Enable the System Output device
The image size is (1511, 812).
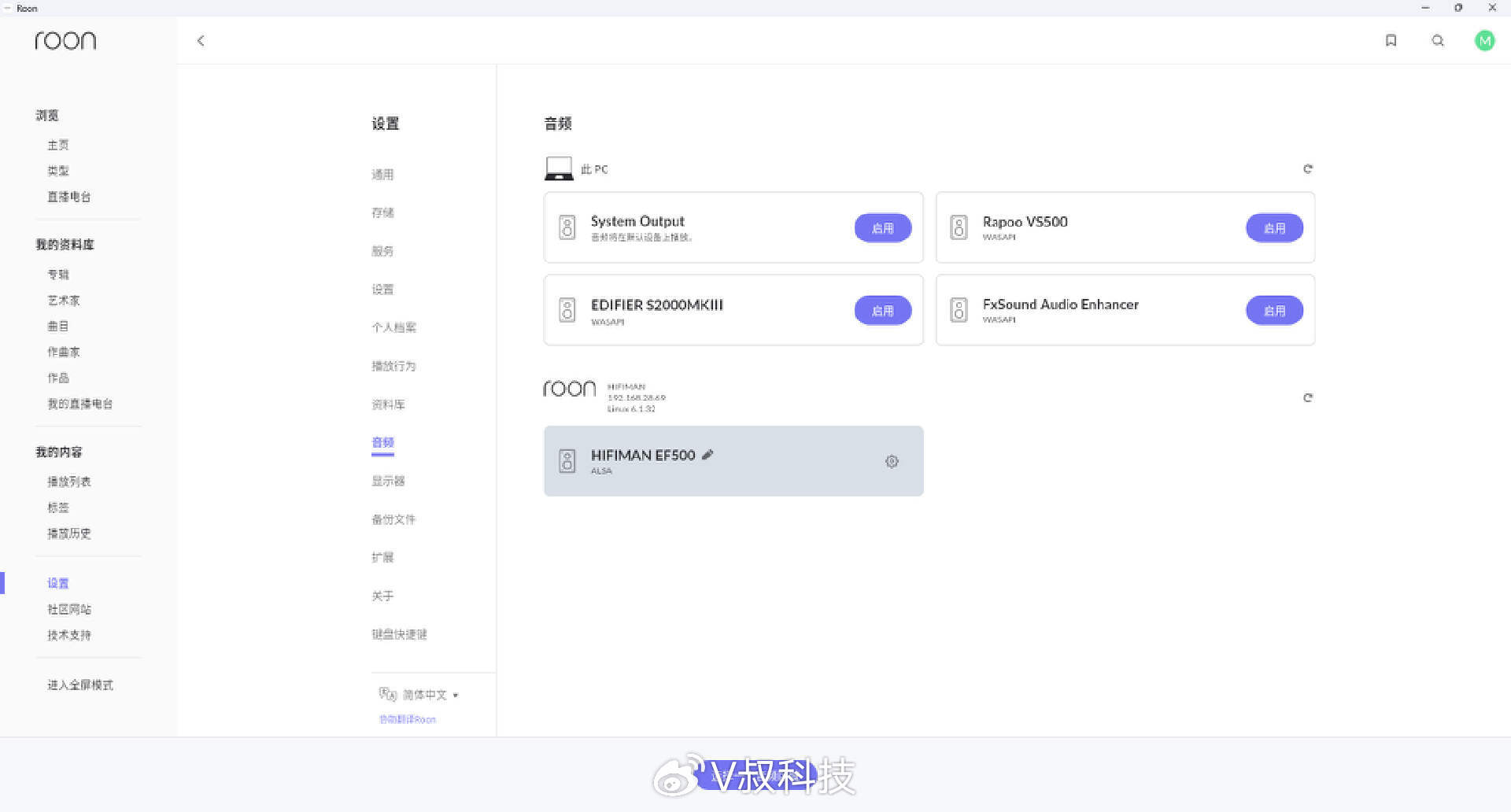point(882,228)
